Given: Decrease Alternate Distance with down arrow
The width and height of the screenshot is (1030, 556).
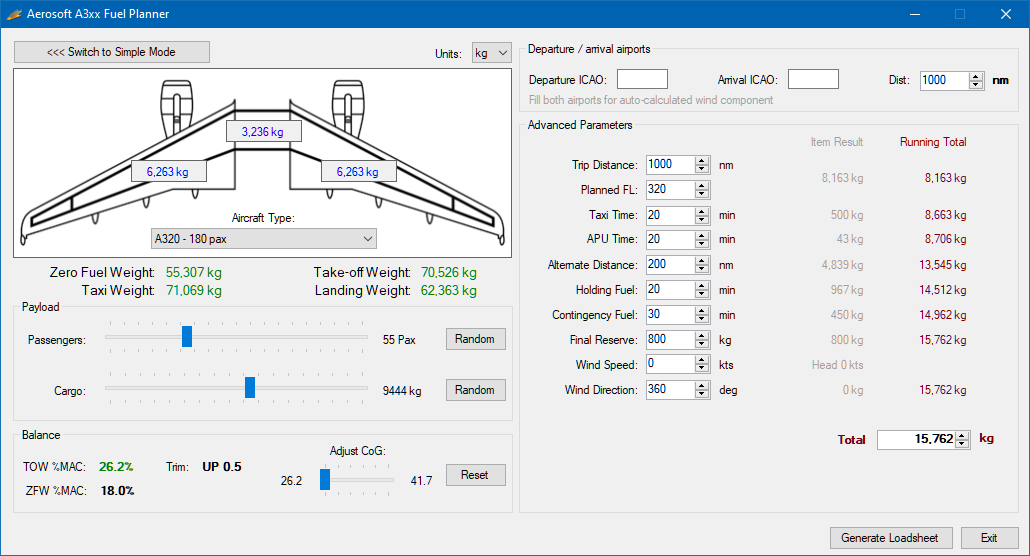Looking at the screenshot, I should (x=702, y=269).
